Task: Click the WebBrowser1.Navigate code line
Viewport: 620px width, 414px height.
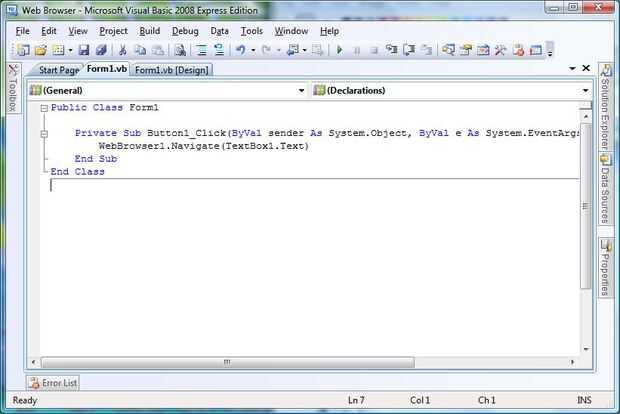Action: 204,146
